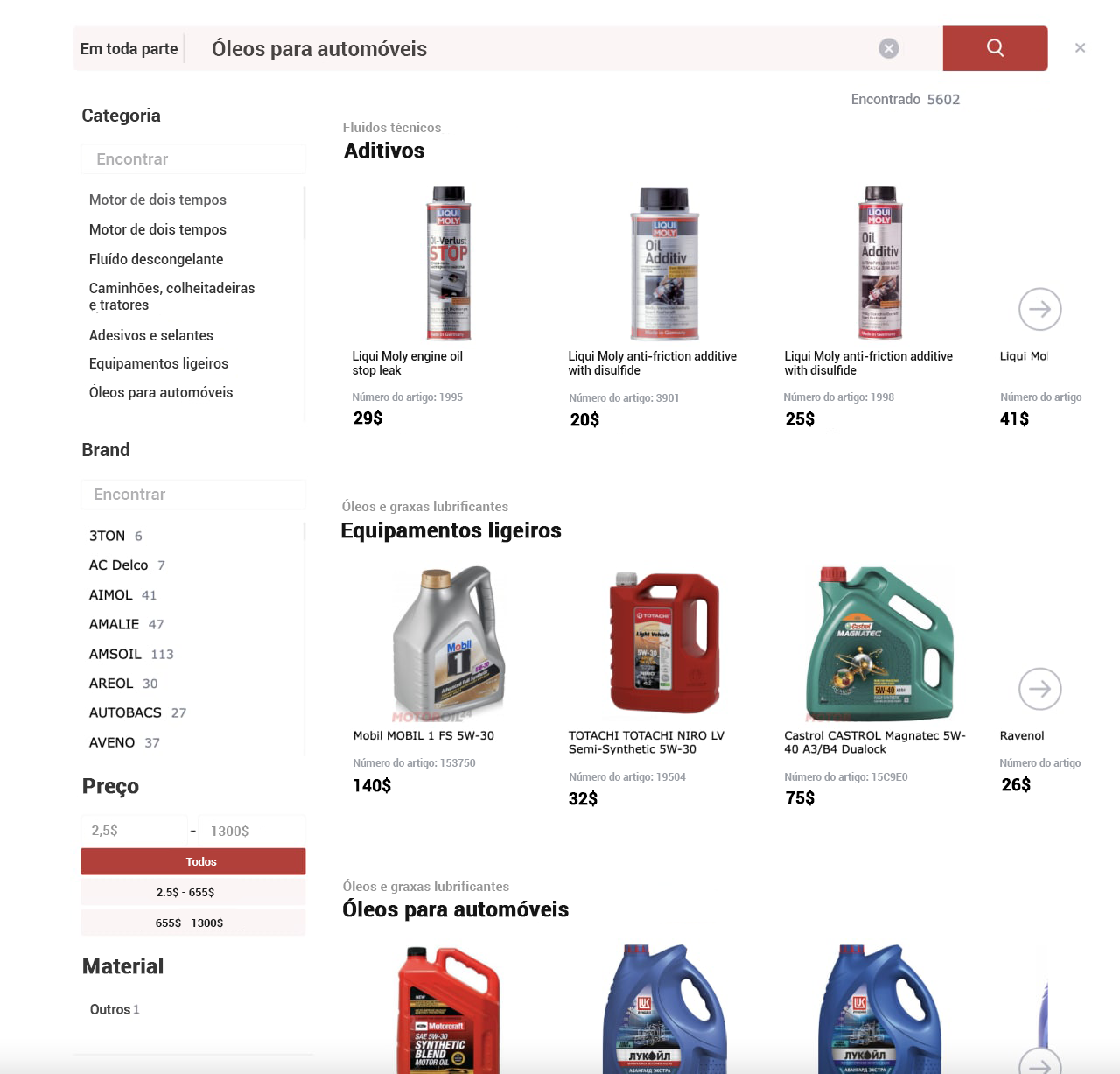Image resolution: width=1120 pixels, height=1074 pixels.
Task: Select the 2.5$ - 655$ price range
Action: 193,892
